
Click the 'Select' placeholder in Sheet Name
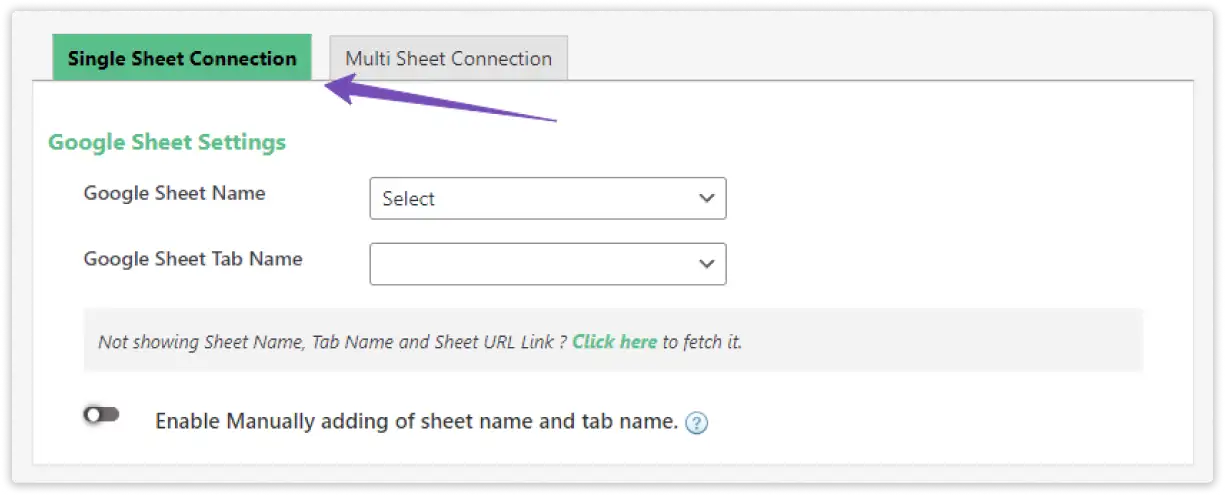[x=409, y=199]
